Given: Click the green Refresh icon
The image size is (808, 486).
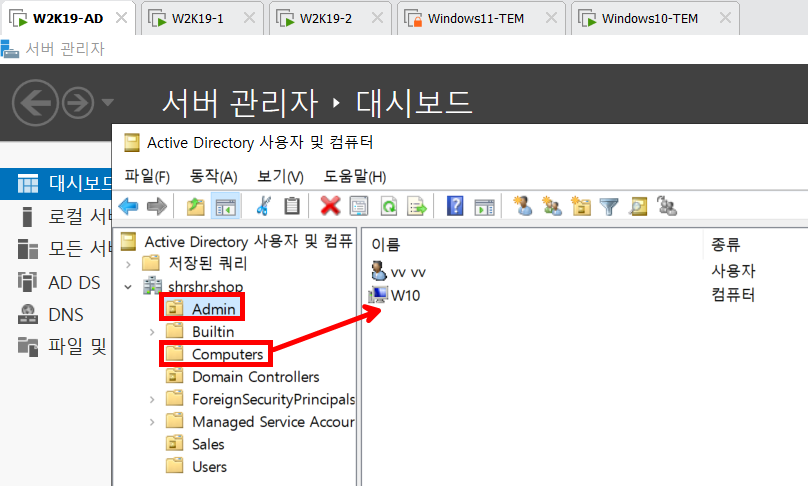Looking at the screenshot, I should pyautogui.click(x=389, y=207).
